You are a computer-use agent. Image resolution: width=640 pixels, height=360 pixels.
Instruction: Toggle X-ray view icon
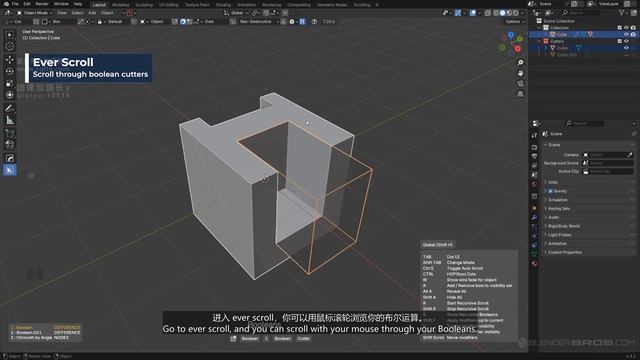click(x=488, y=13)
